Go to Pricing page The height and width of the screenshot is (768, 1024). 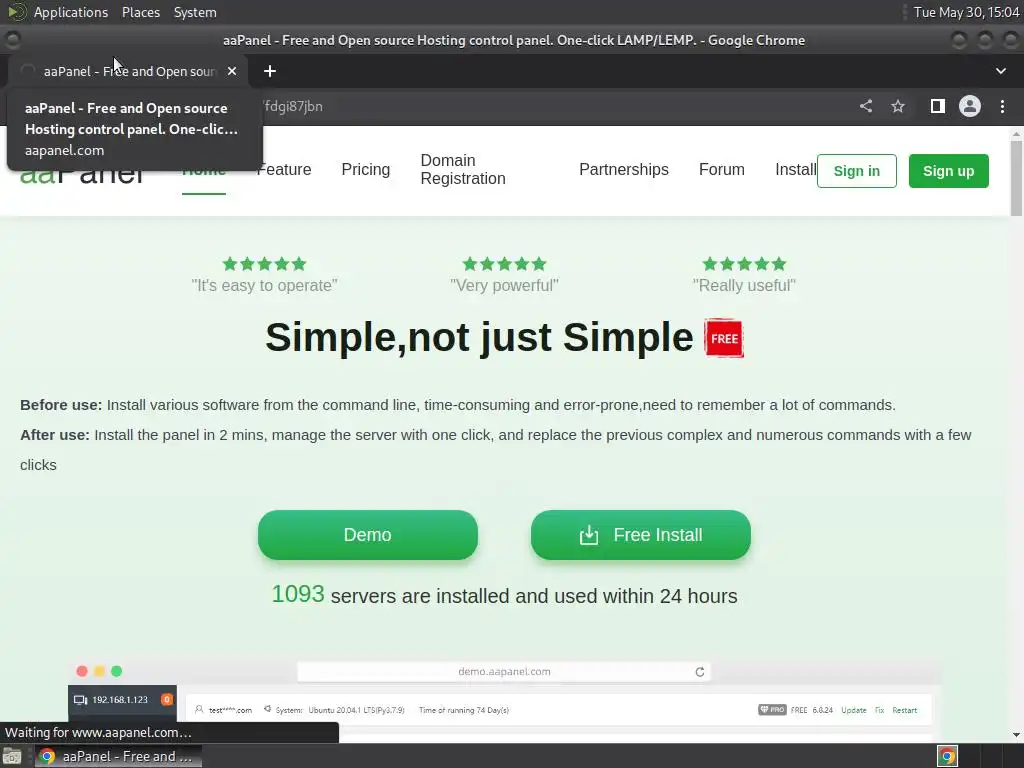click(366, 169)
